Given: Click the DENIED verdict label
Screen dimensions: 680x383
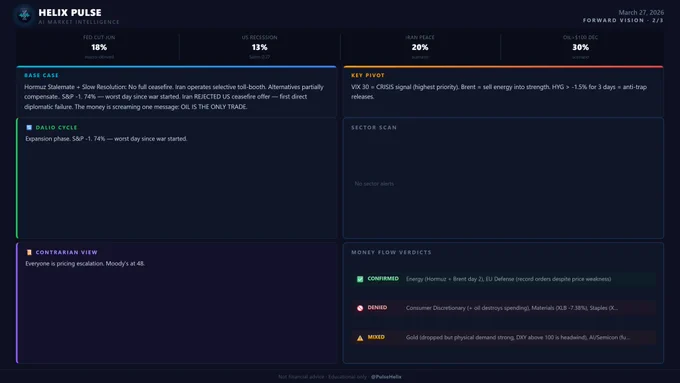Looking at the screenshot, I should tap(377, 308).
